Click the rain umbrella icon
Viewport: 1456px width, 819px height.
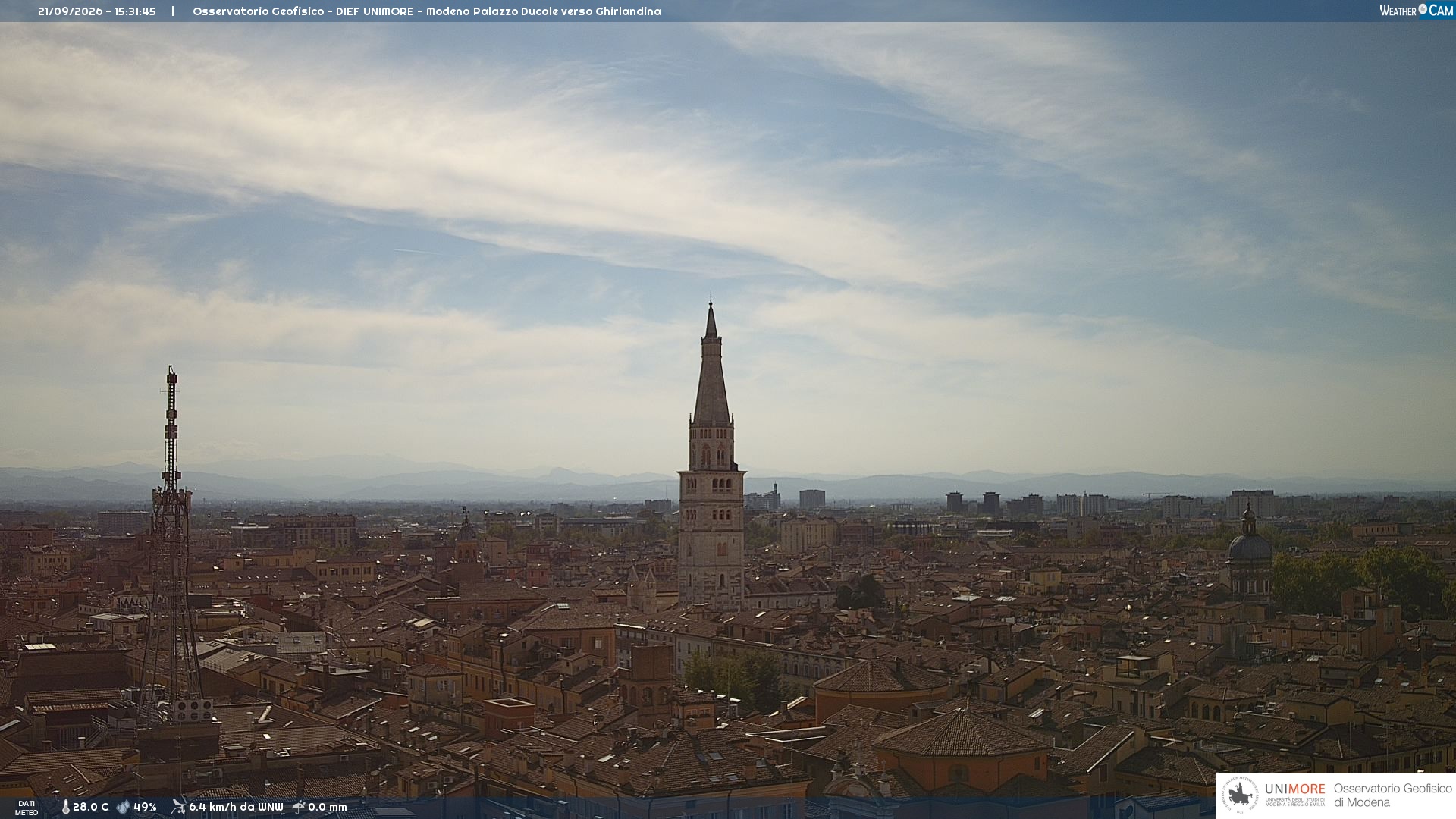coord(299,807)
